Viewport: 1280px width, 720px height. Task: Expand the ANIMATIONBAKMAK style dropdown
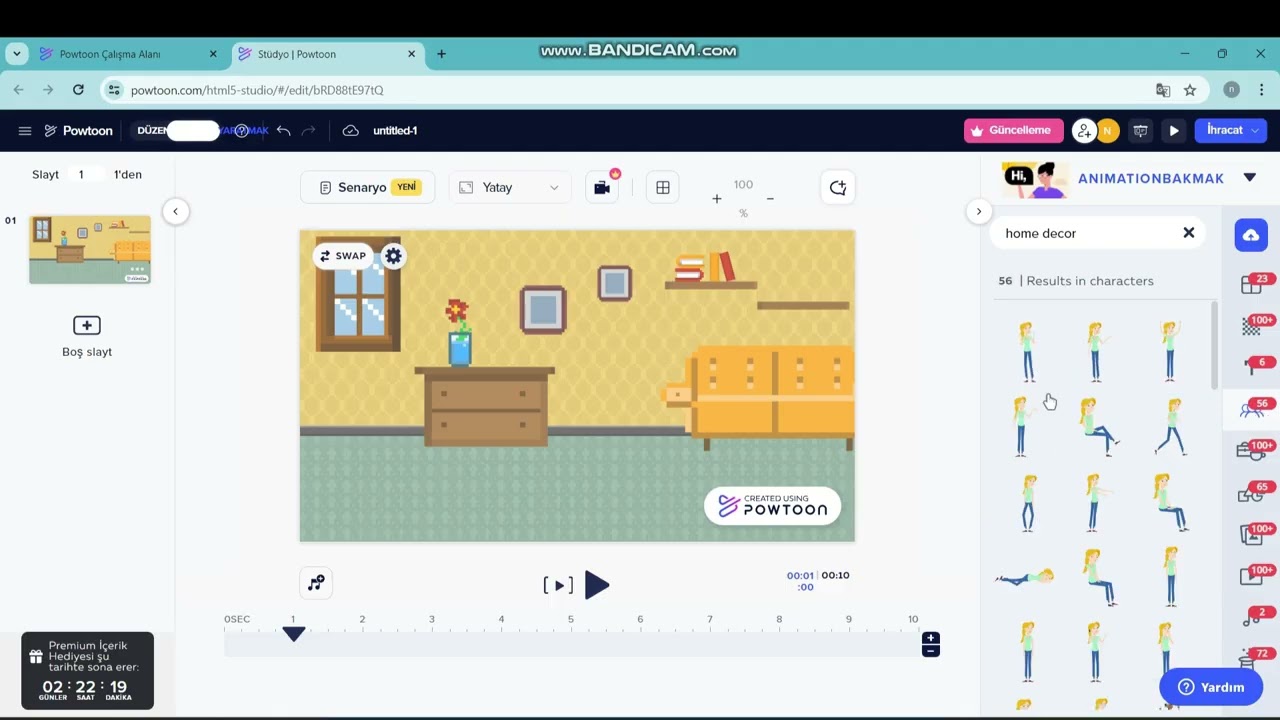coord(1249,178)
